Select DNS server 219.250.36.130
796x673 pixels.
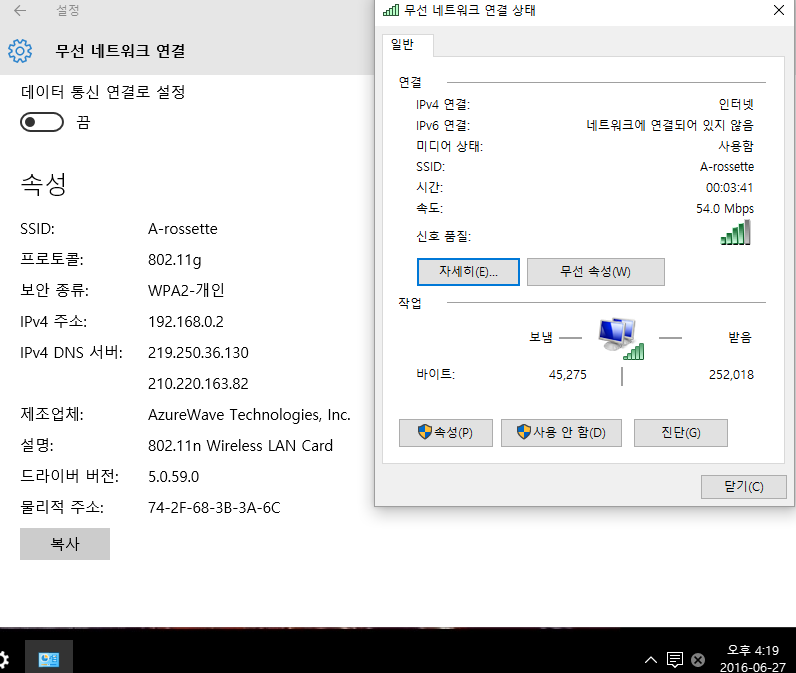pyautogui.click(x=198, y=353)
